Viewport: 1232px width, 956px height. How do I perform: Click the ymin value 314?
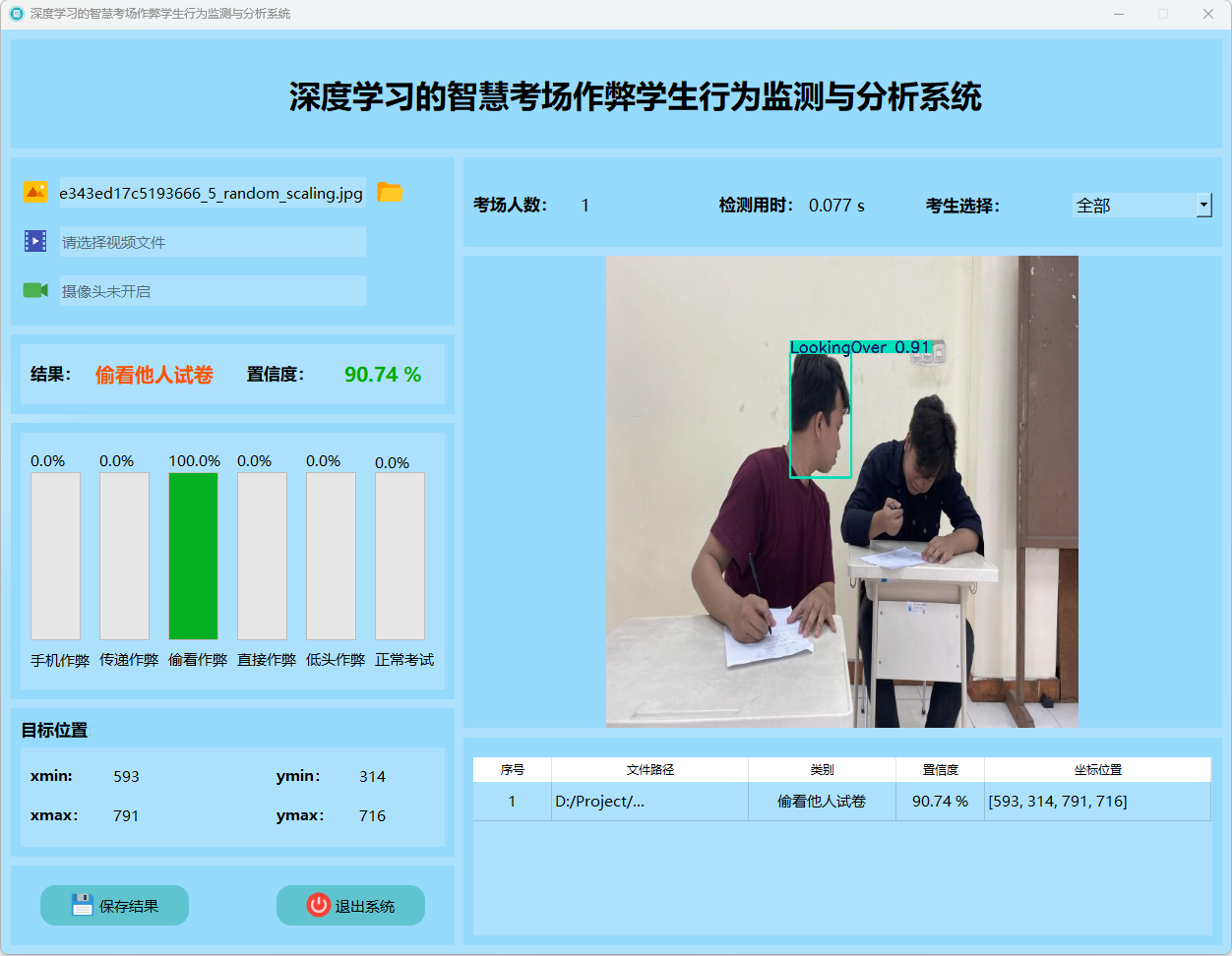point(372,776)
